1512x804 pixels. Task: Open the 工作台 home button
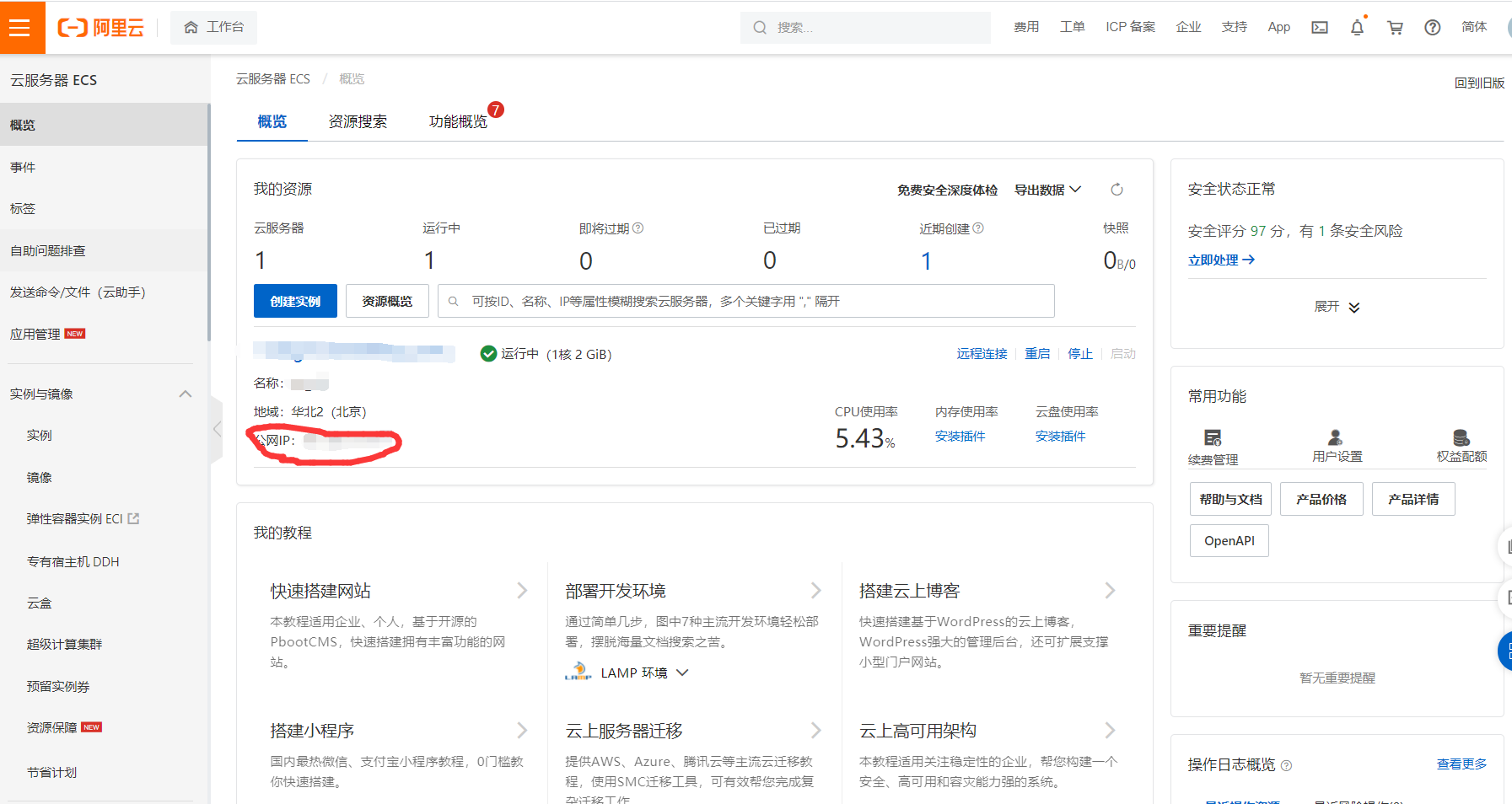(x=214, y=27)
